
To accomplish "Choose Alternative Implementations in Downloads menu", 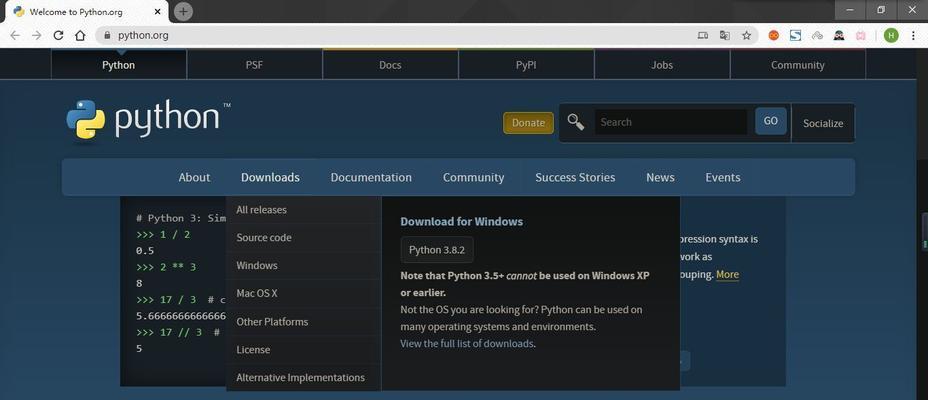I will point(303,377).
